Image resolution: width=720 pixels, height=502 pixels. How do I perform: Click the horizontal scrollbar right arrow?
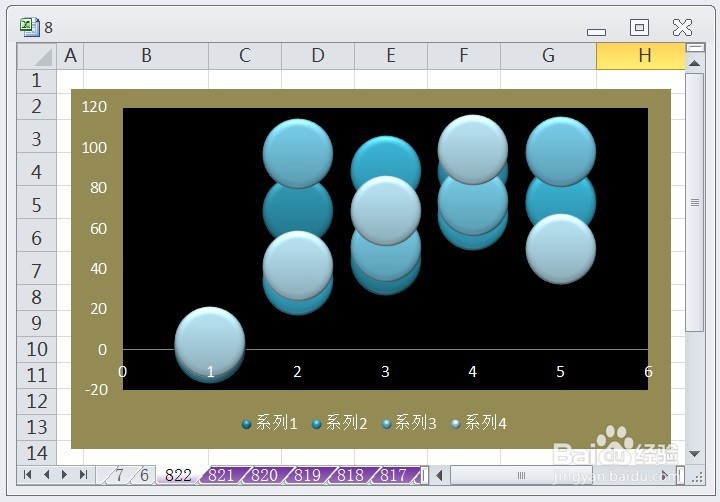pos(664,475)
